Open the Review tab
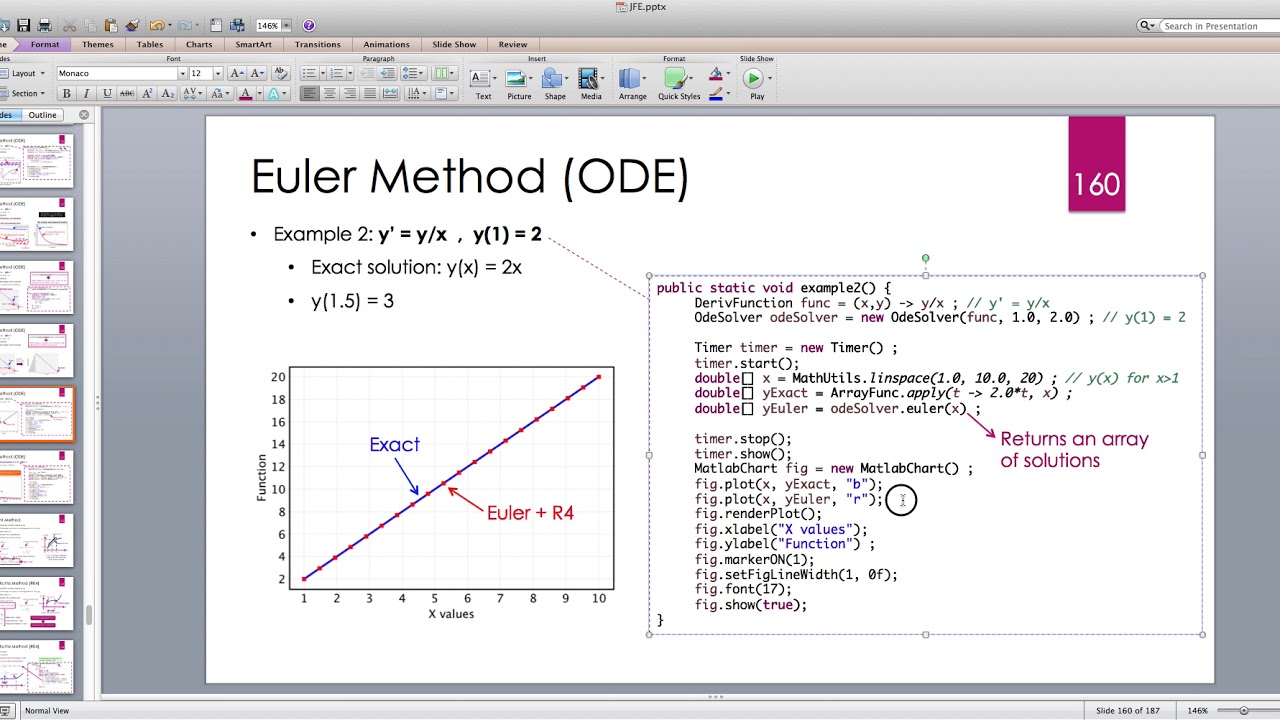 click(513, 44)
